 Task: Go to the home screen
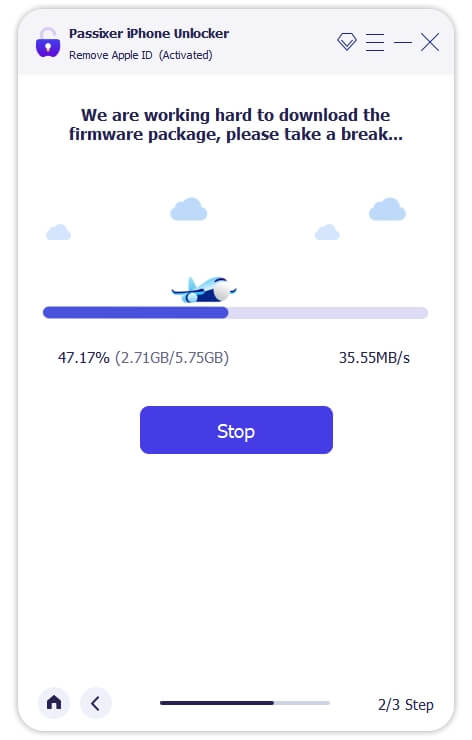54,703
